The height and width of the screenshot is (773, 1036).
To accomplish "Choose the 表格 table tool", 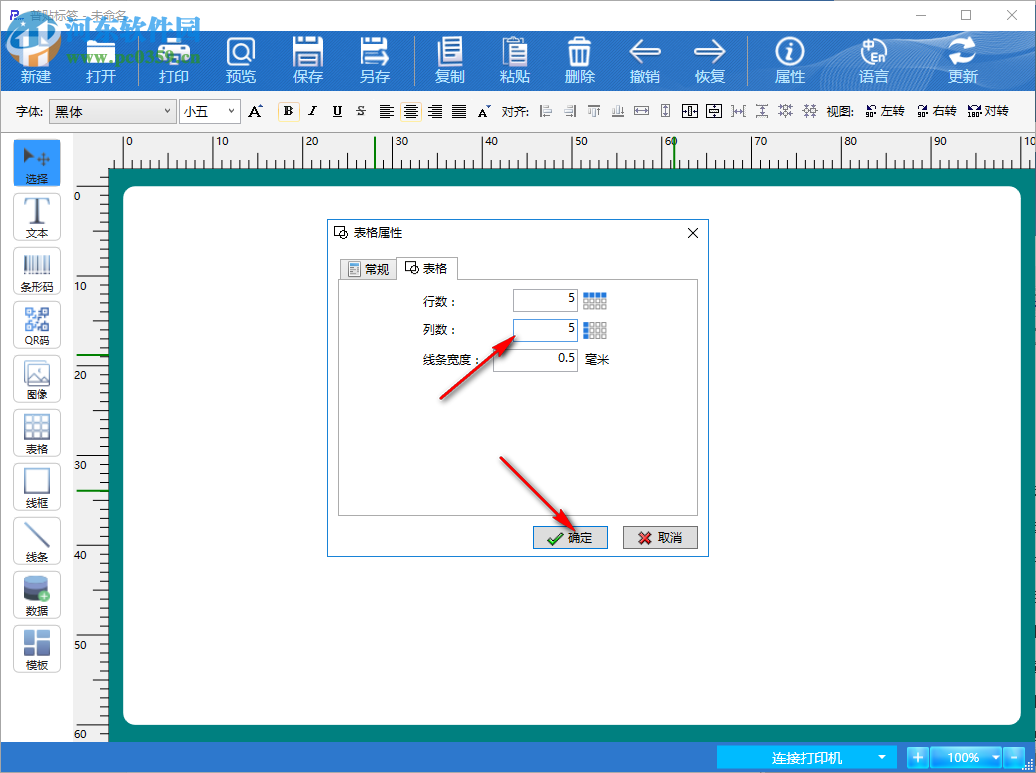I will click(x=37, y=433).
